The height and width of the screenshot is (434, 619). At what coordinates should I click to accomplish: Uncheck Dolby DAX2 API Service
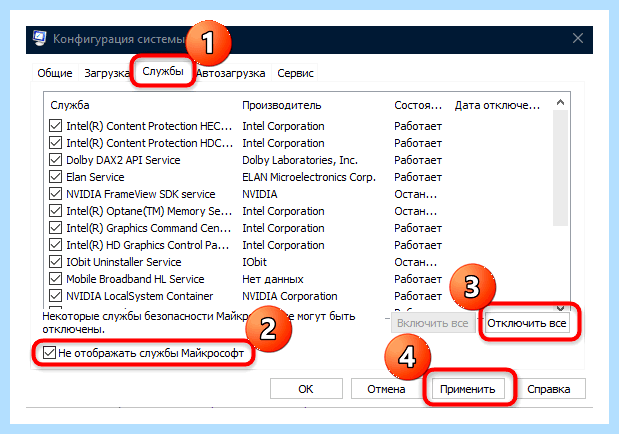(x=55, y=160)
